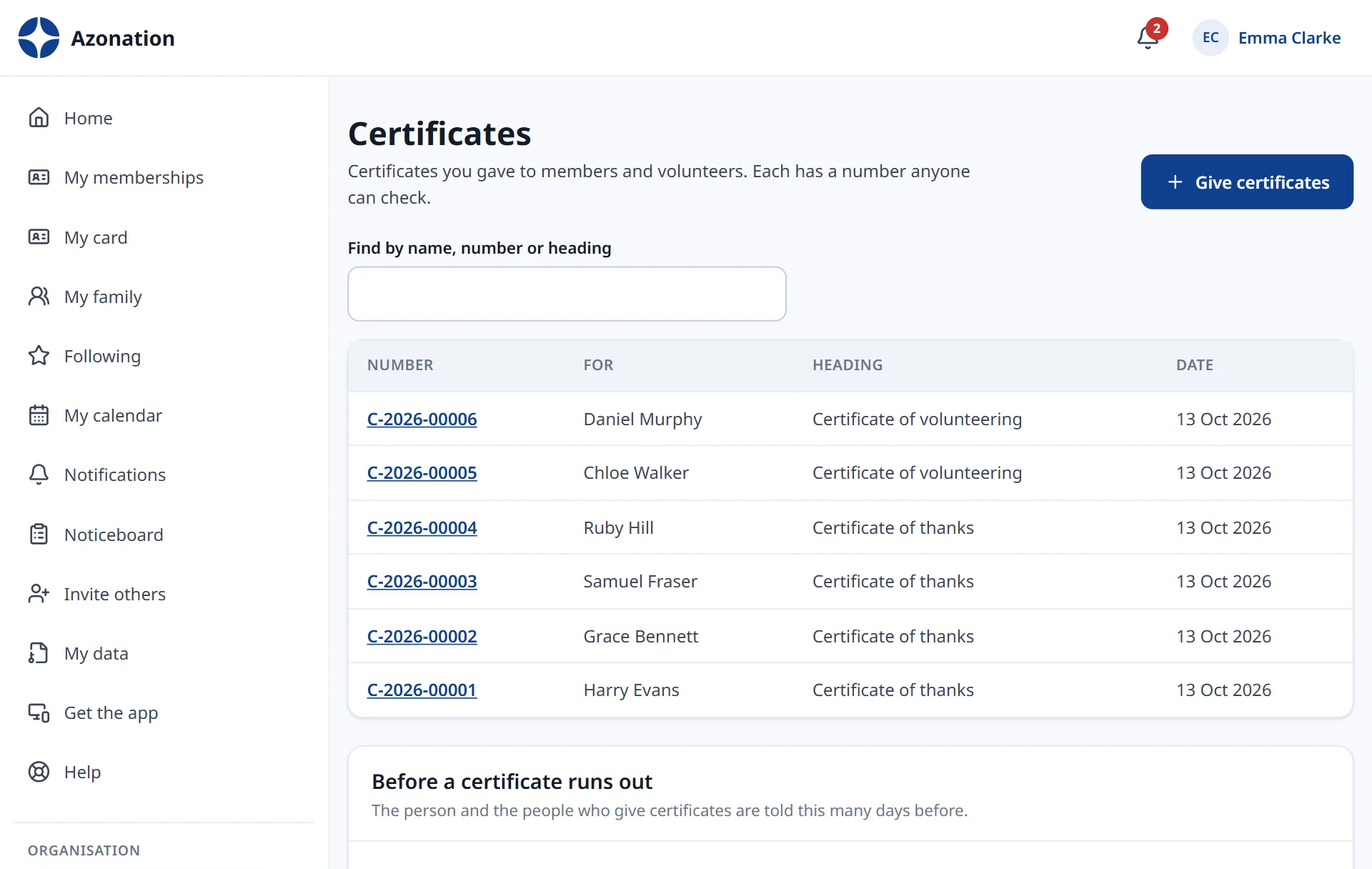Click the Samuel Fraser cell
Viewport: 1372px width, 869px height.
(640, 582)
